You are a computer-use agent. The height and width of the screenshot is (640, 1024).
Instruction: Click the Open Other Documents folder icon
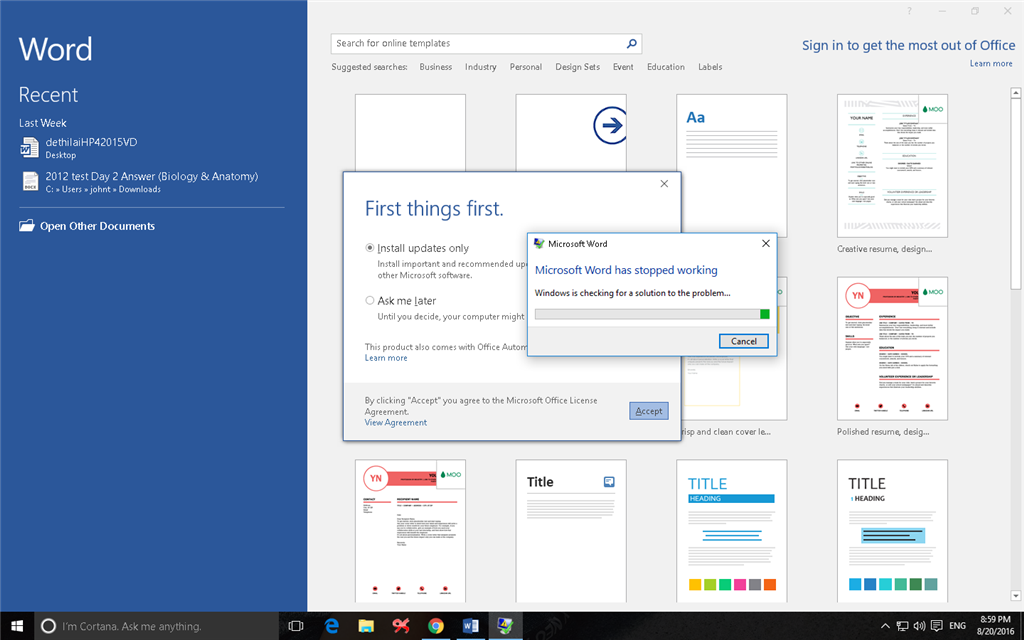27,226
